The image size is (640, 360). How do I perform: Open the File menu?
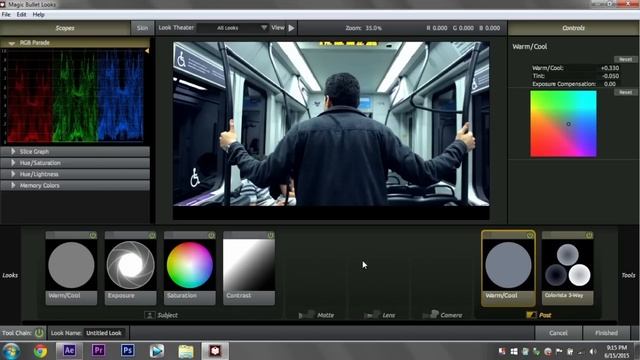point(6,15)
